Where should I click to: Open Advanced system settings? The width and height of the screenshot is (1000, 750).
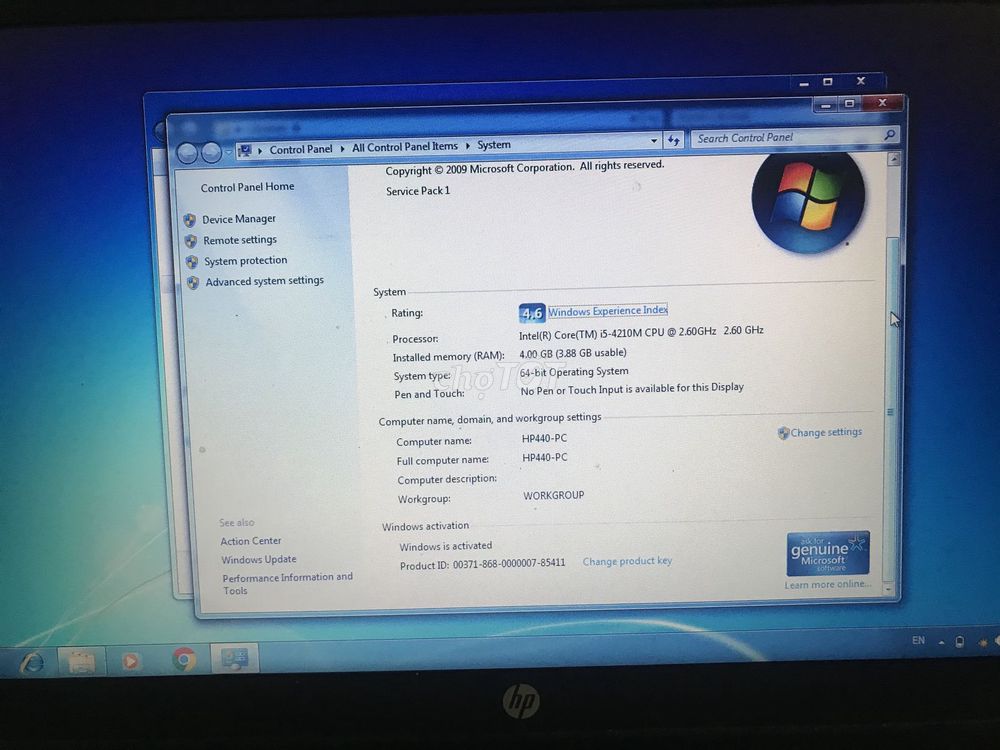(264, 281)
